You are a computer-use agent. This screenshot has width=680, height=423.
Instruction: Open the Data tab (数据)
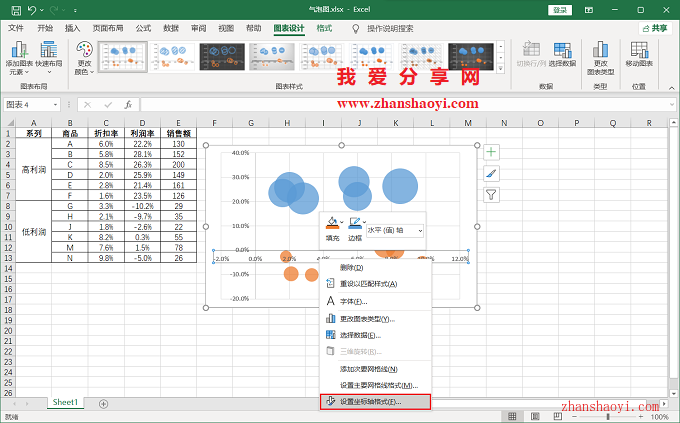click(171, 28)
